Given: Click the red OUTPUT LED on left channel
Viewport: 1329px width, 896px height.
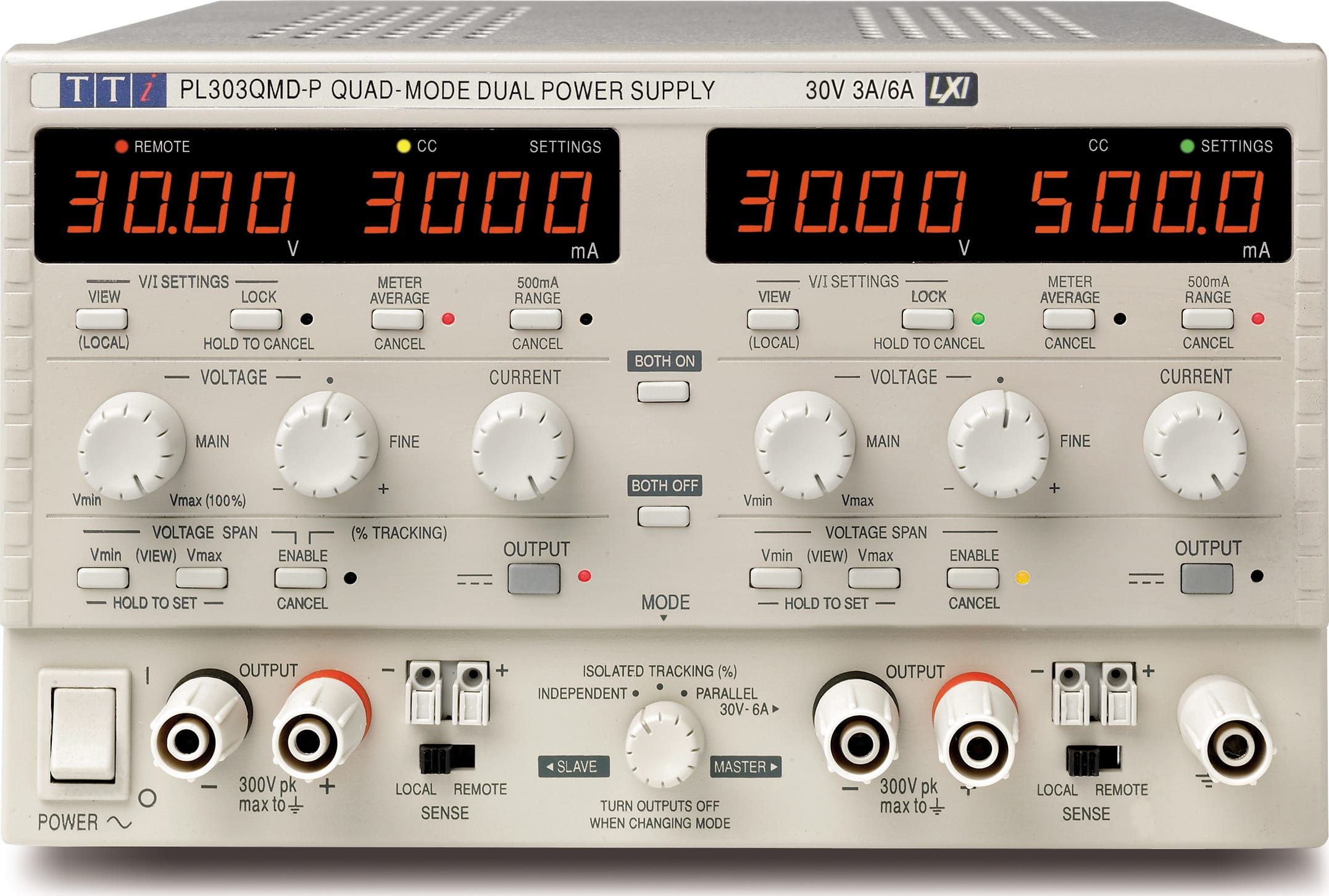Looking at the screenshot, I should coord(584,576).
